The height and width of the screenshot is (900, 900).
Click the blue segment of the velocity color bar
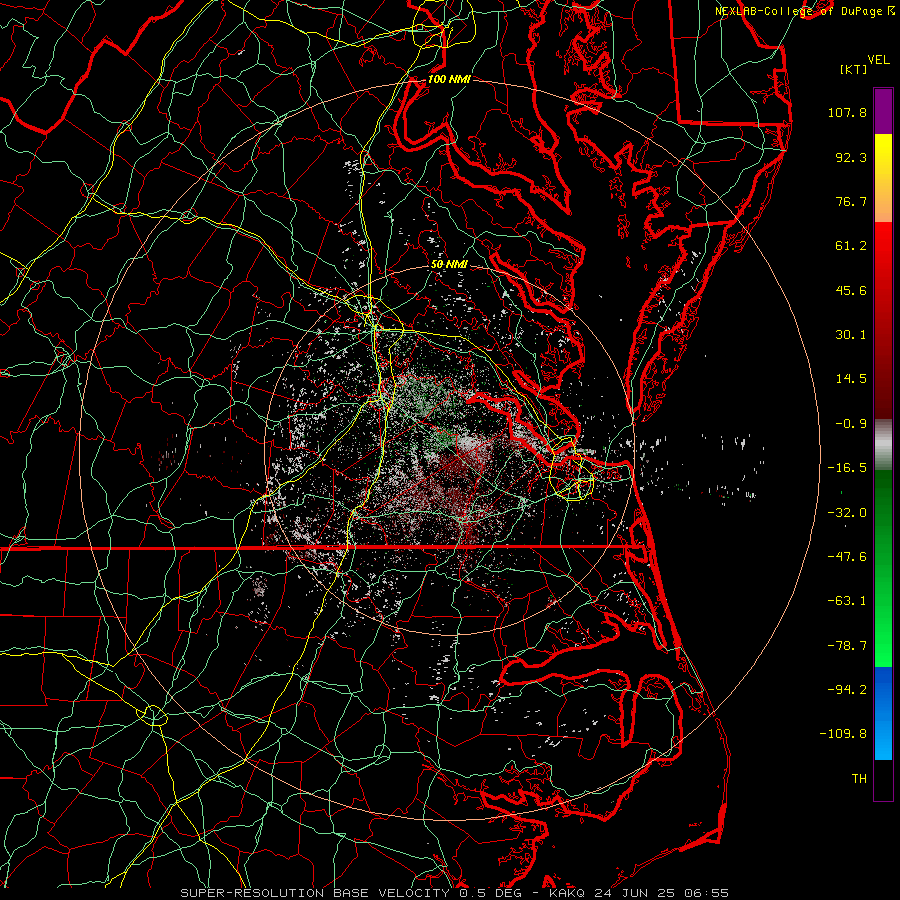pyautogui.click(x=883, y=713)
